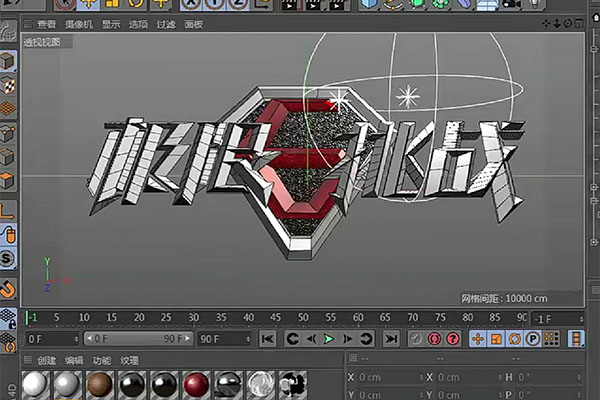The width and height of the screenshot is (600, 400).
Task: Open 纹理 material manager menu
Action: tap(129, 361)
